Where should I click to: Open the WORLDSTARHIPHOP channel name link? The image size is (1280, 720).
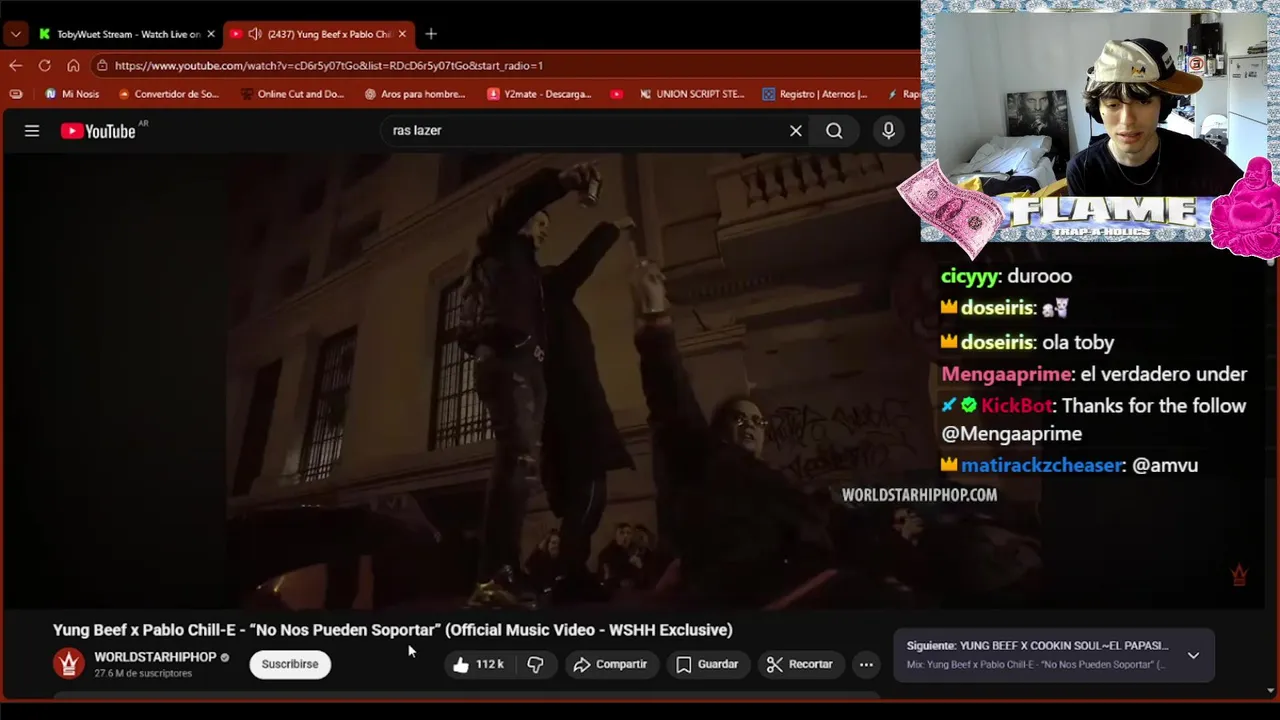[155, 657]
